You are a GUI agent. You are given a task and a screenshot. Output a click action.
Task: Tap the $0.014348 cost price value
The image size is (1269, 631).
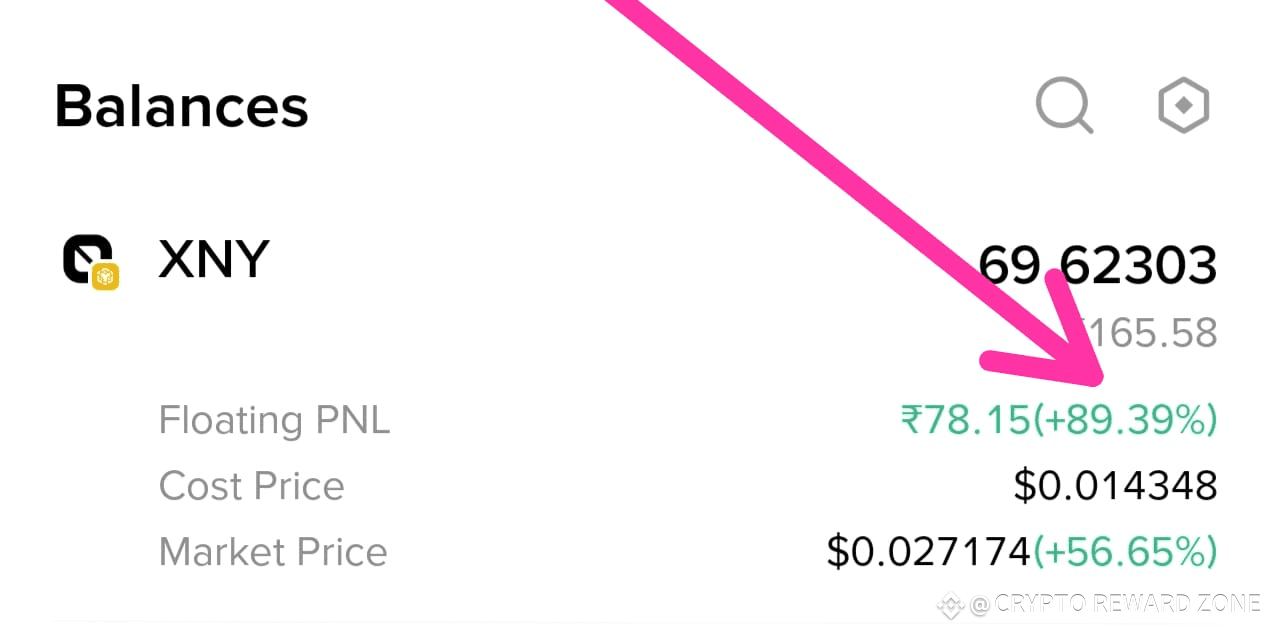(1115, 486)
